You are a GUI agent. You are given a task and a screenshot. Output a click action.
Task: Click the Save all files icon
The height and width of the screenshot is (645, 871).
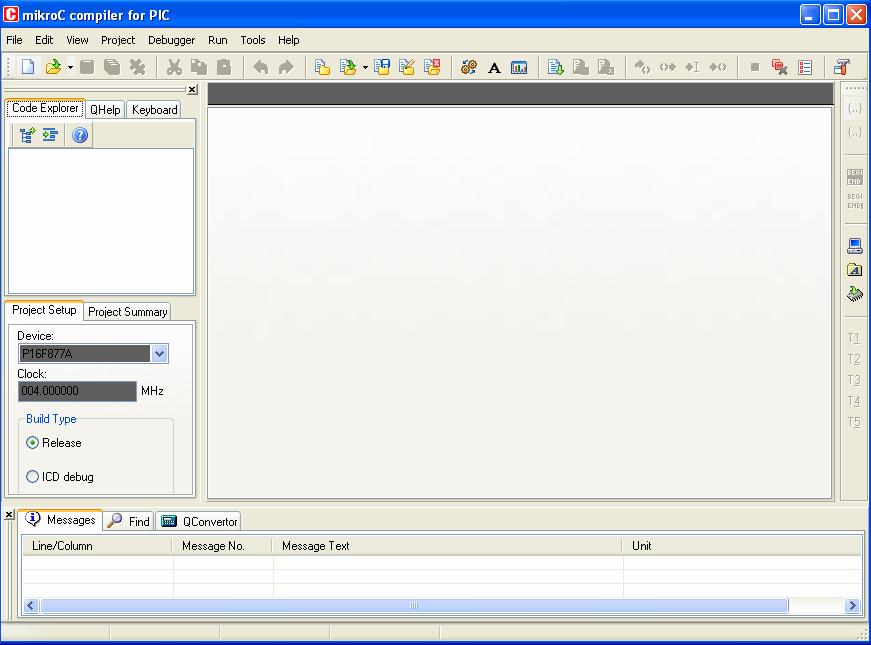[x=112, y=67]
